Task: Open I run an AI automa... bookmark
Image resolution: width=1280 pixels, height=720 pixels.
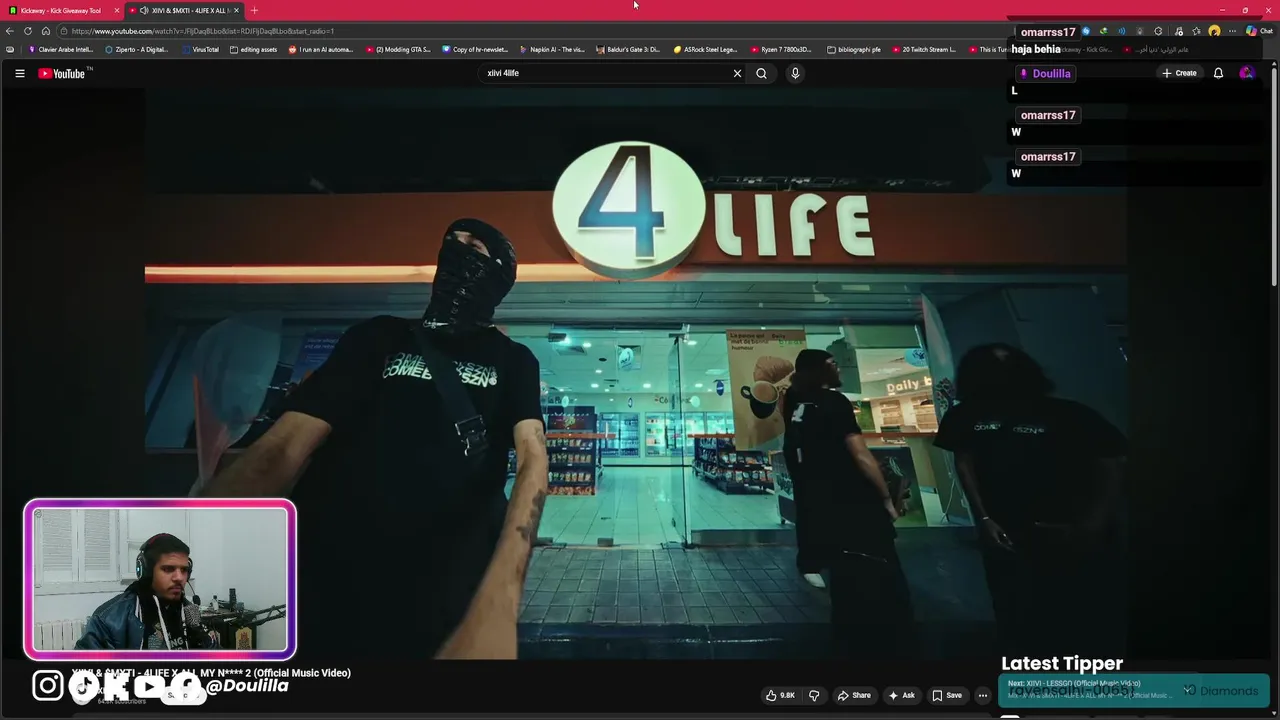Action: [321, 49]
